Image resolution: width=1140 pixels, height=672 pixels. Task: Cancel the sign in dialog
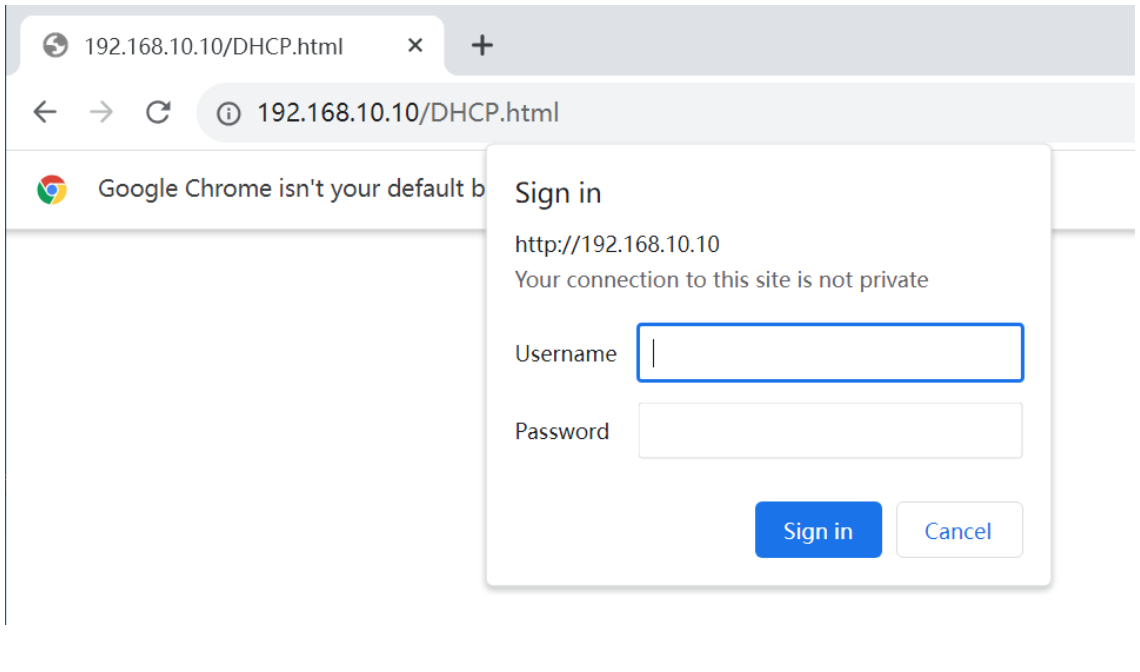(x=958, y=530)
